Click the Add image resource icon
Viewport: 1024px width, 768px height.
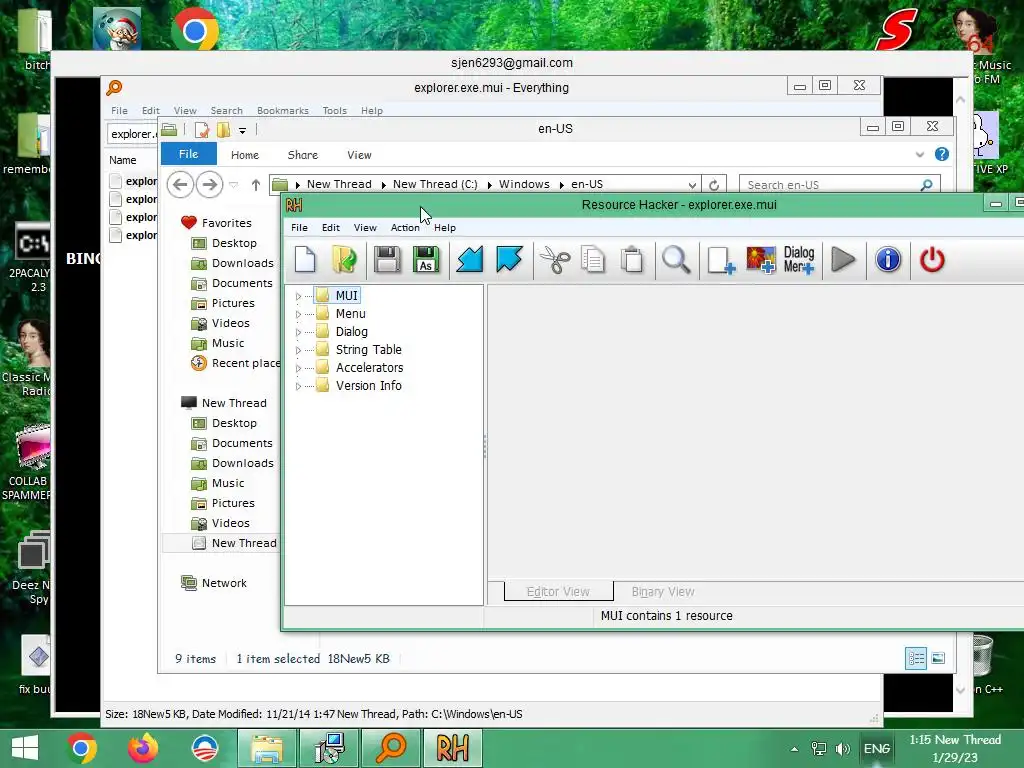tap(760, 260)
